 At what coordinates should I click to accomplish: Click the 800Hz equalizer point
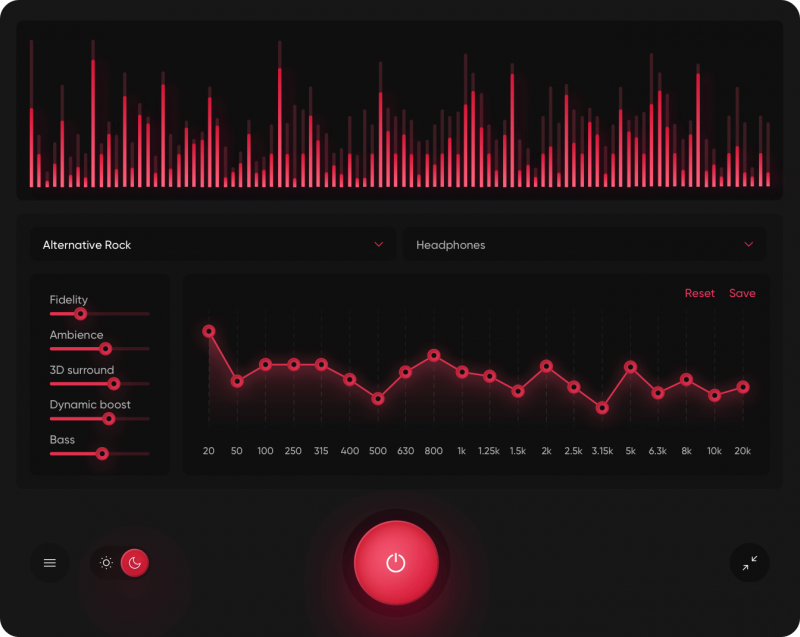click(x=433, y=355)
